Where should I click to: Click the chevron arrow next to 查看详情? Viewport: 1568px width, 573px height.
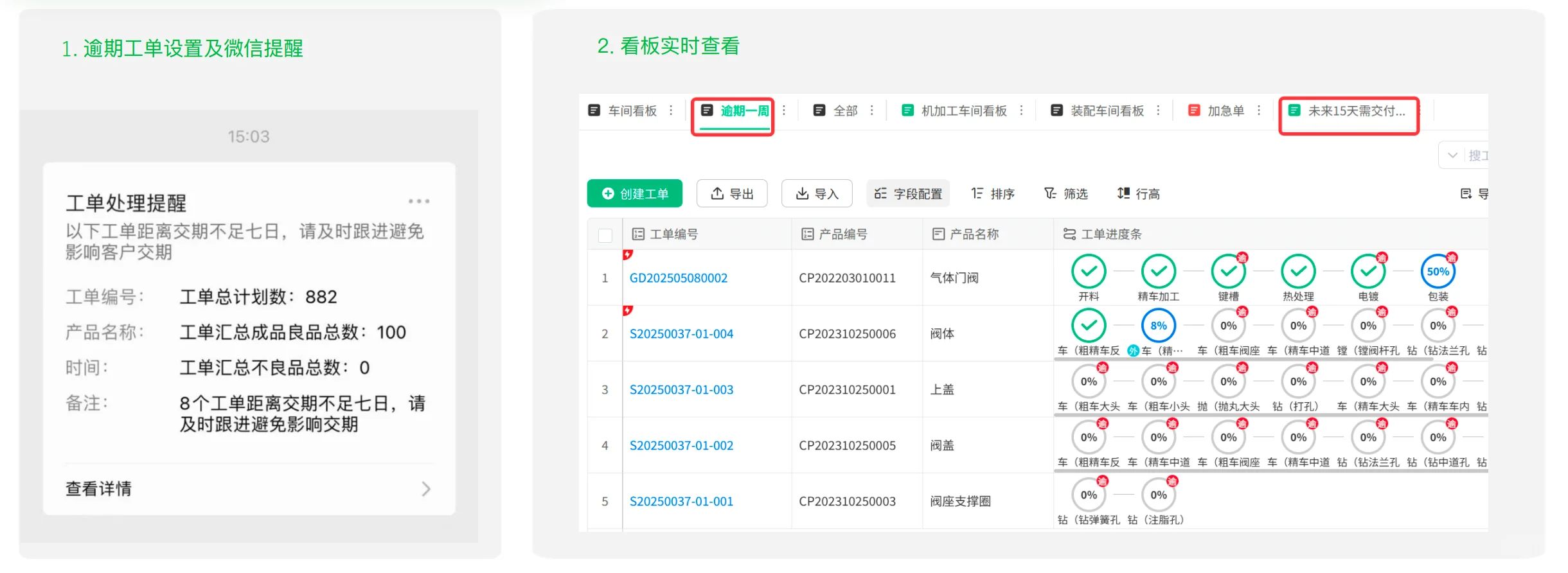coord(425,489)
